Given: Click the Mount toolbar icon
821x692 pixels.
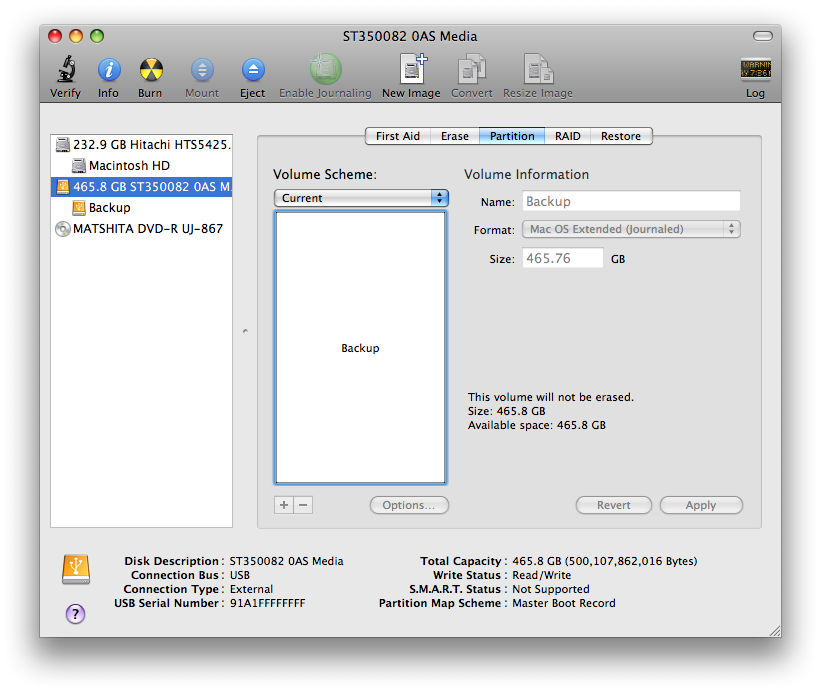Looking at the screenshot, I should (x=202, y=71).
